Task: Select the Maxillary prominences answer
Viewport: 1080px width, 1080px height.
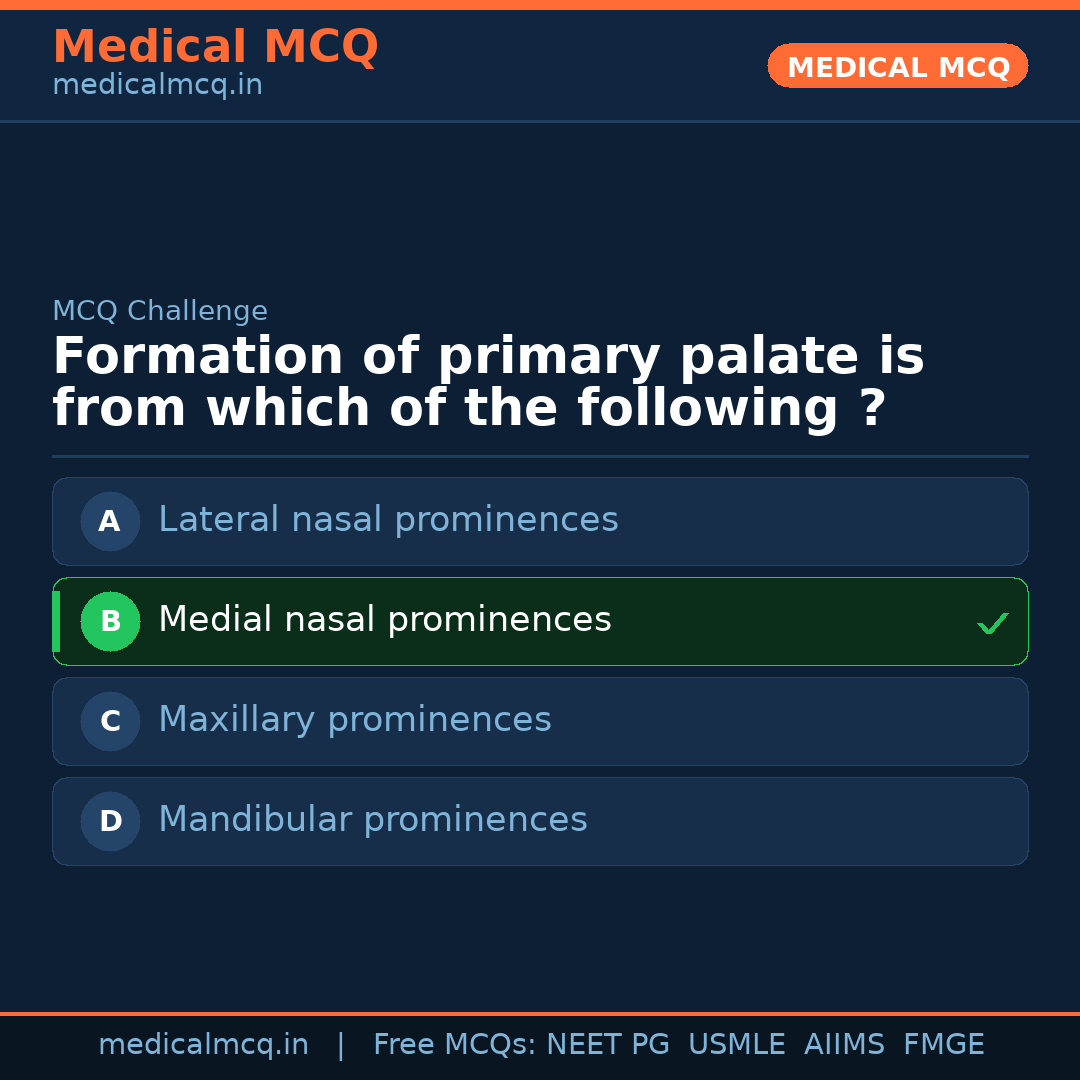Action: (355, 720)
